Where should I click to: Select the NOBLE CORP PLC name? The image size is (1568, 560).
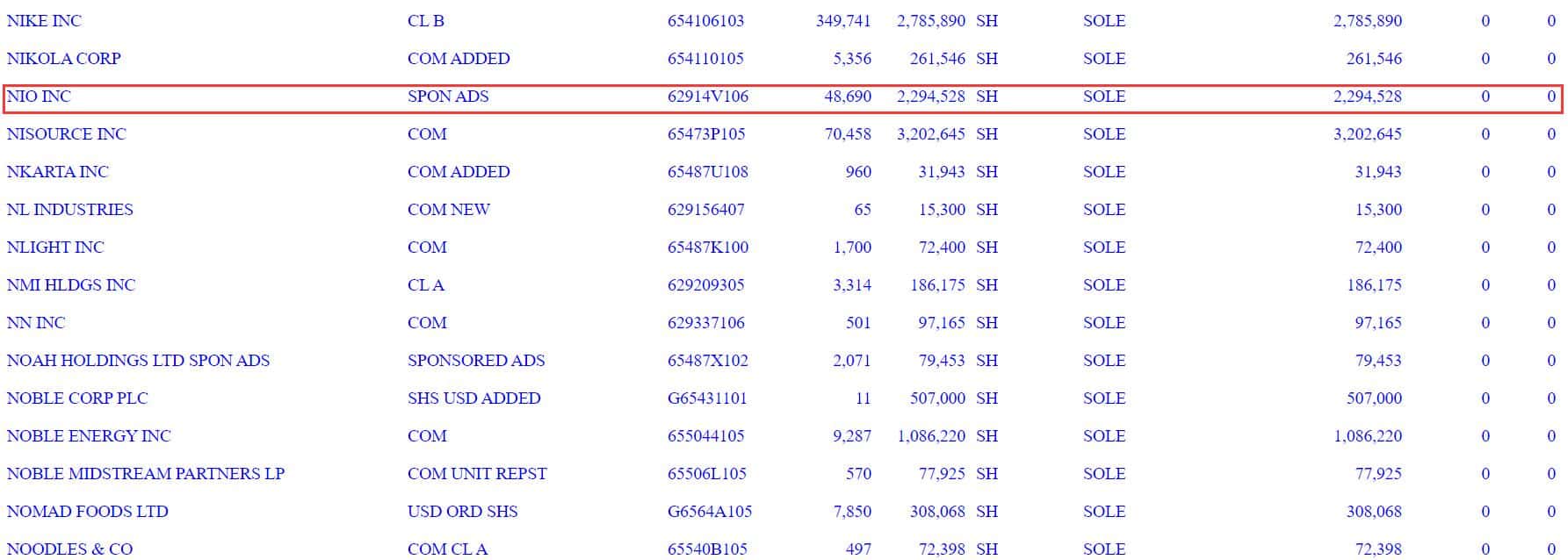click(x=77, y=398)
